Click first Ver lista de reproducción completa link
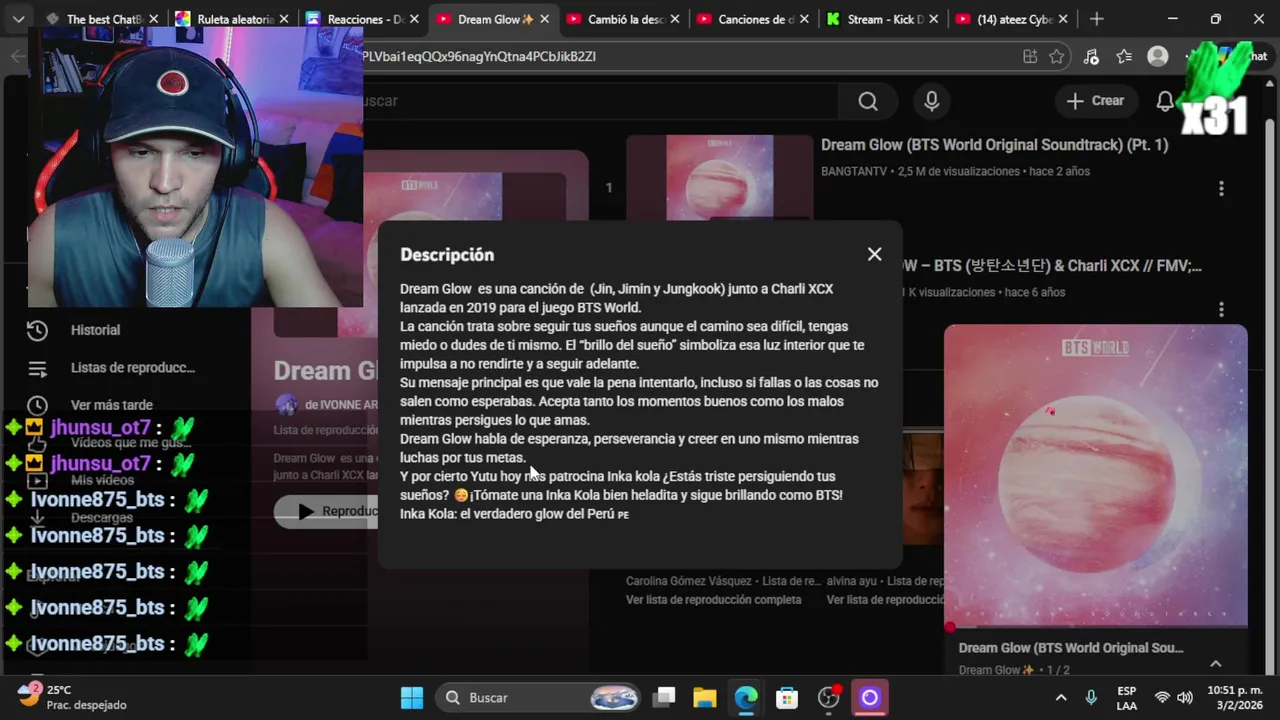The width and height of the screenshot is (1280, 720). pos(714,600)
